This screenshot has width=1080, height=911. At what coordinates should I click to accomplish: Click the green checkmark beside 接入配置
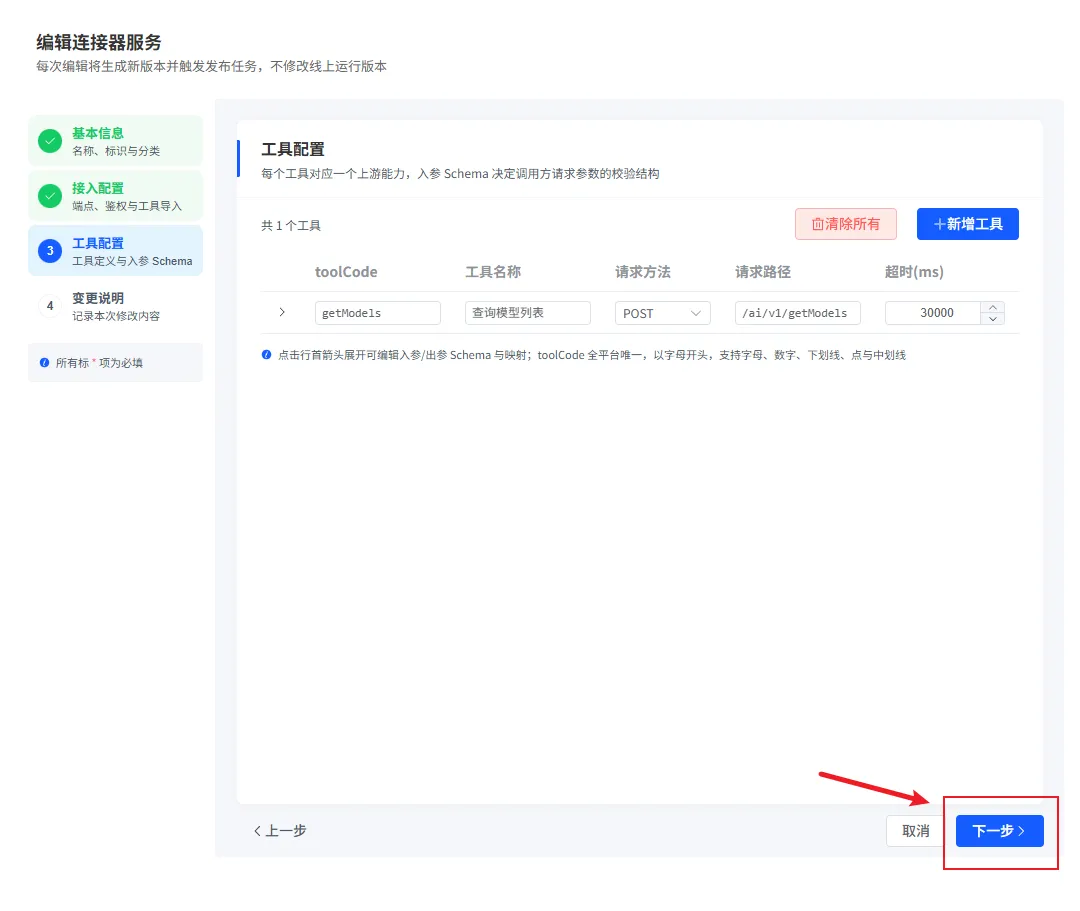(x=50, y=196)
